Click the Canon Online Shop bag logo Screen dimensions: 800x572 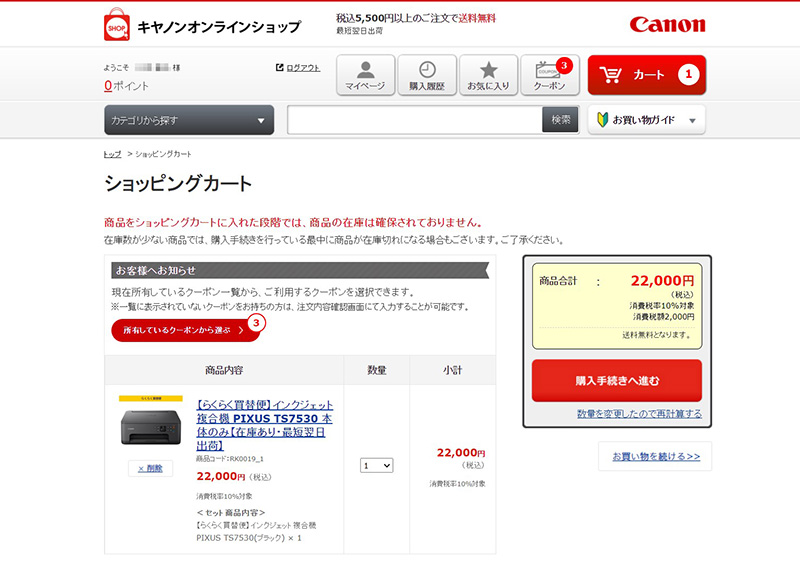[116, 24]
